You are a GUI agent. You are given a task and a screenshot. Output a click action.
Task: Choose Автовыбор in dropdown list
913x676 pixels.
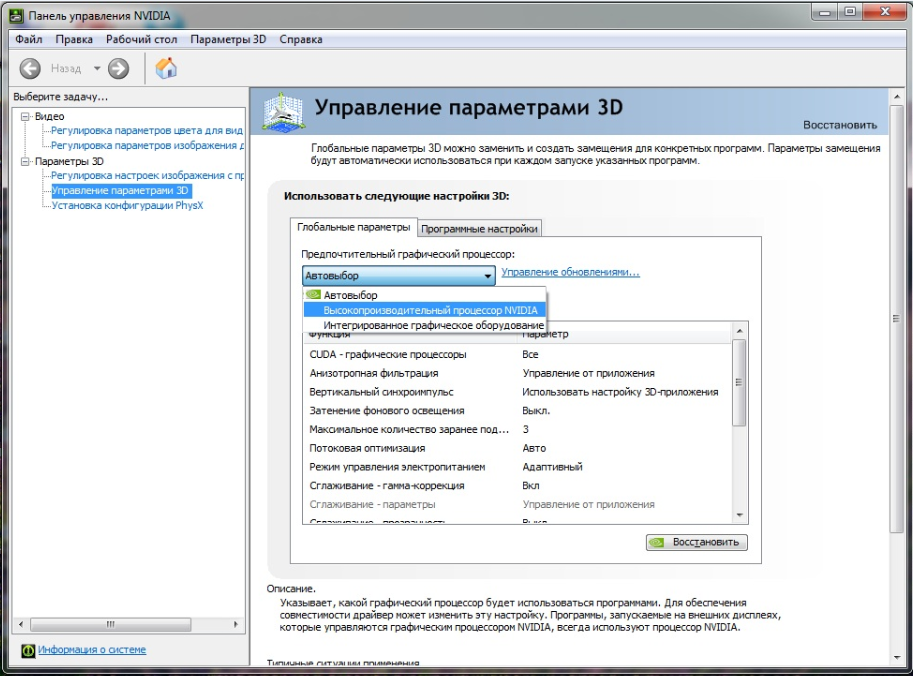coord(424,295)
